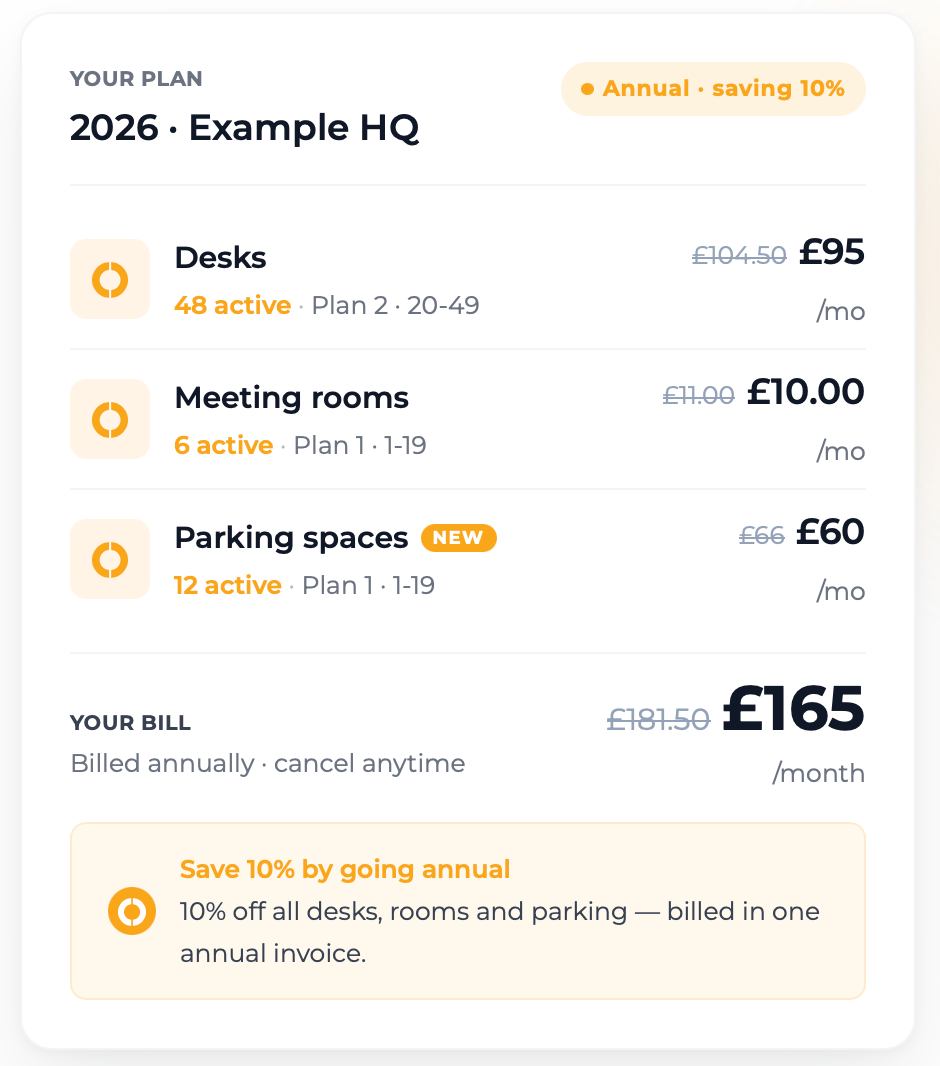Click the 12 active parking count
940x1066 pixels.
(x=228, y=586)
